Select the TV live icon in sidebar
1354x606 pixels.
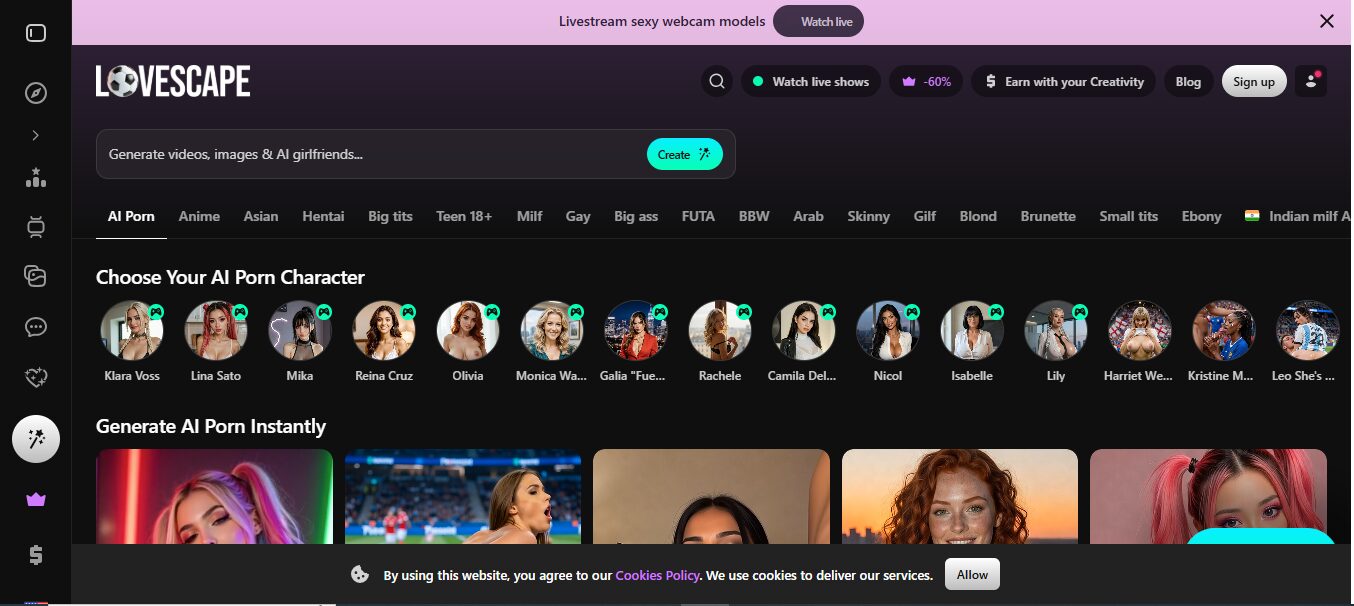pos(36,227)
